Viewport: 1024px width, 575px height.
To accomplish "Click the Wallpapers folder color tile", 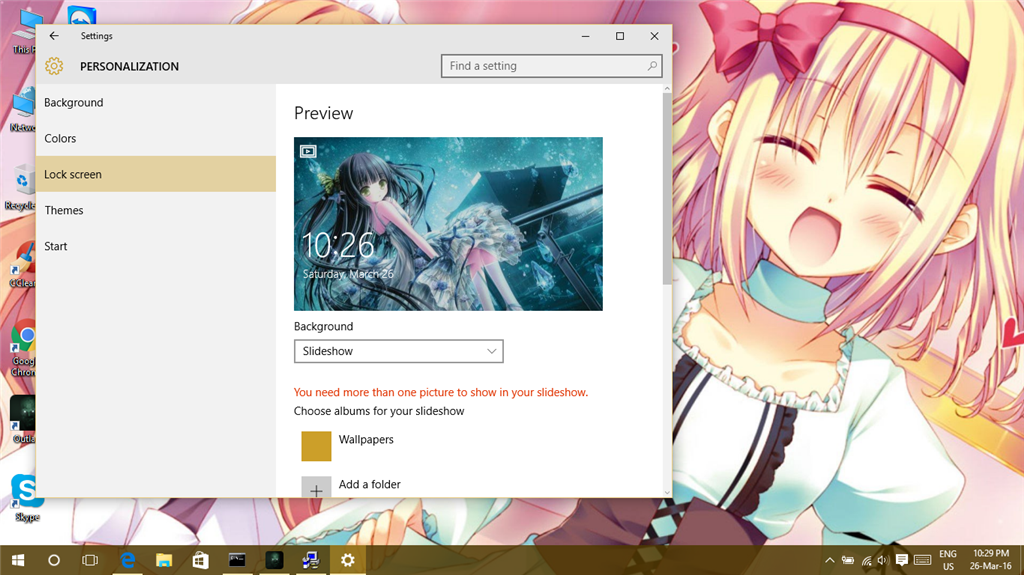I will click(316, 446).
